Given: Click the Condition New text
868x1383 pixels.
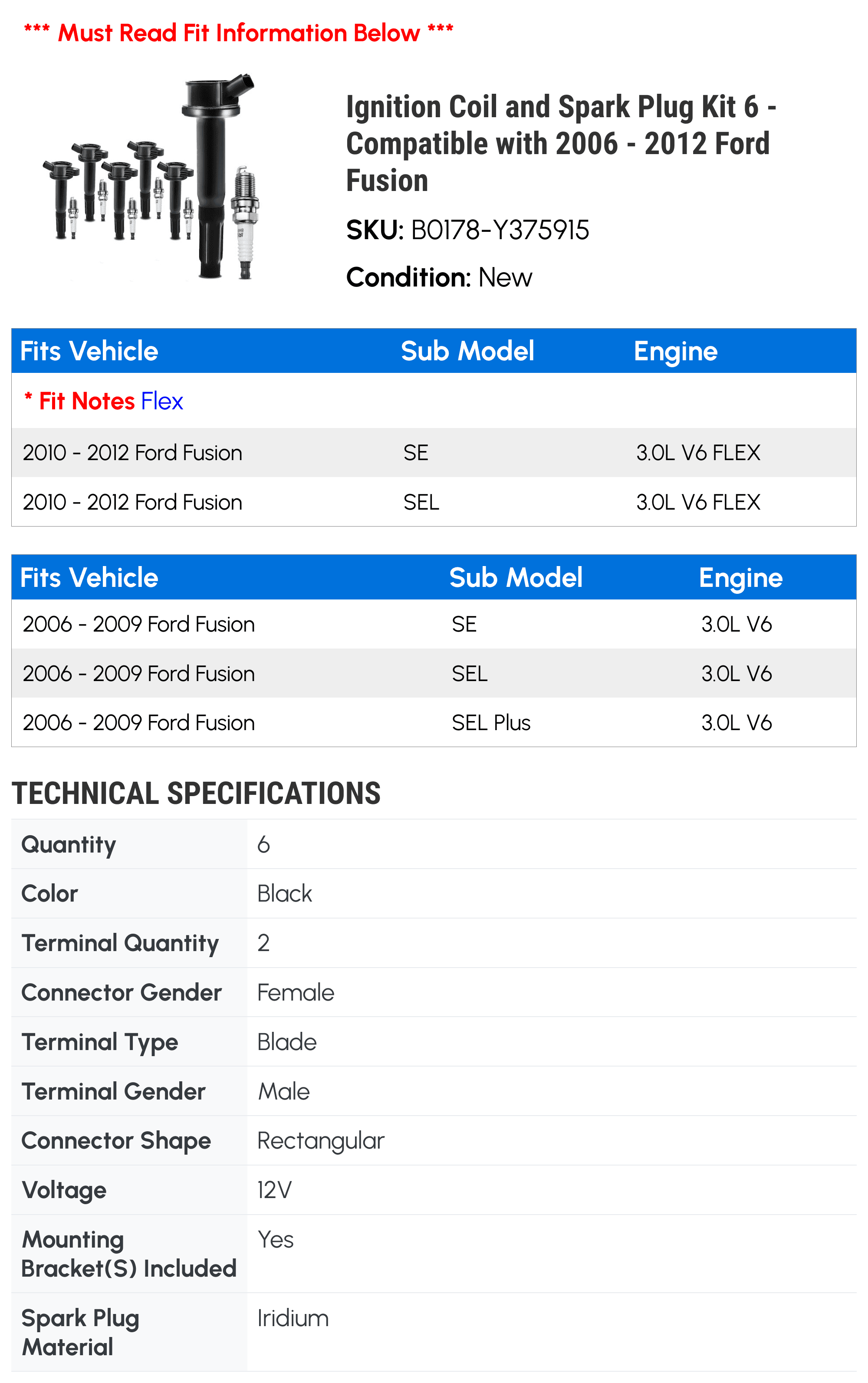Looking at the screenshot, I should (x=439, y=277).
